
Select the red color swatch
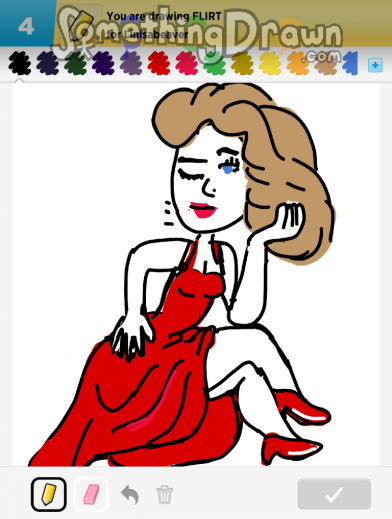coord(159,63)
